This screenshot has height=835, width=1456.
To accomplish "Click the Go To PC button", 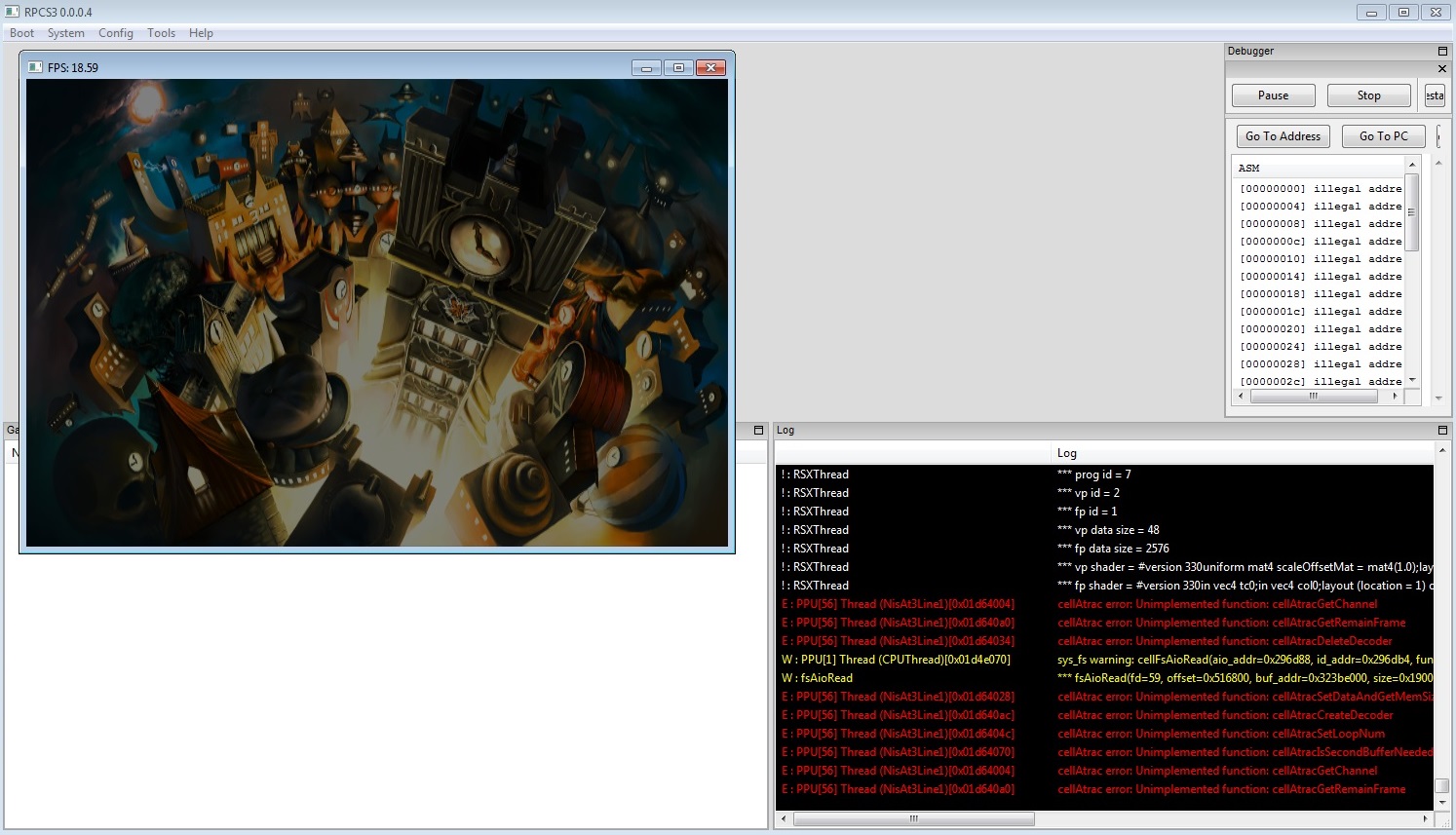I will point(1383,136).
